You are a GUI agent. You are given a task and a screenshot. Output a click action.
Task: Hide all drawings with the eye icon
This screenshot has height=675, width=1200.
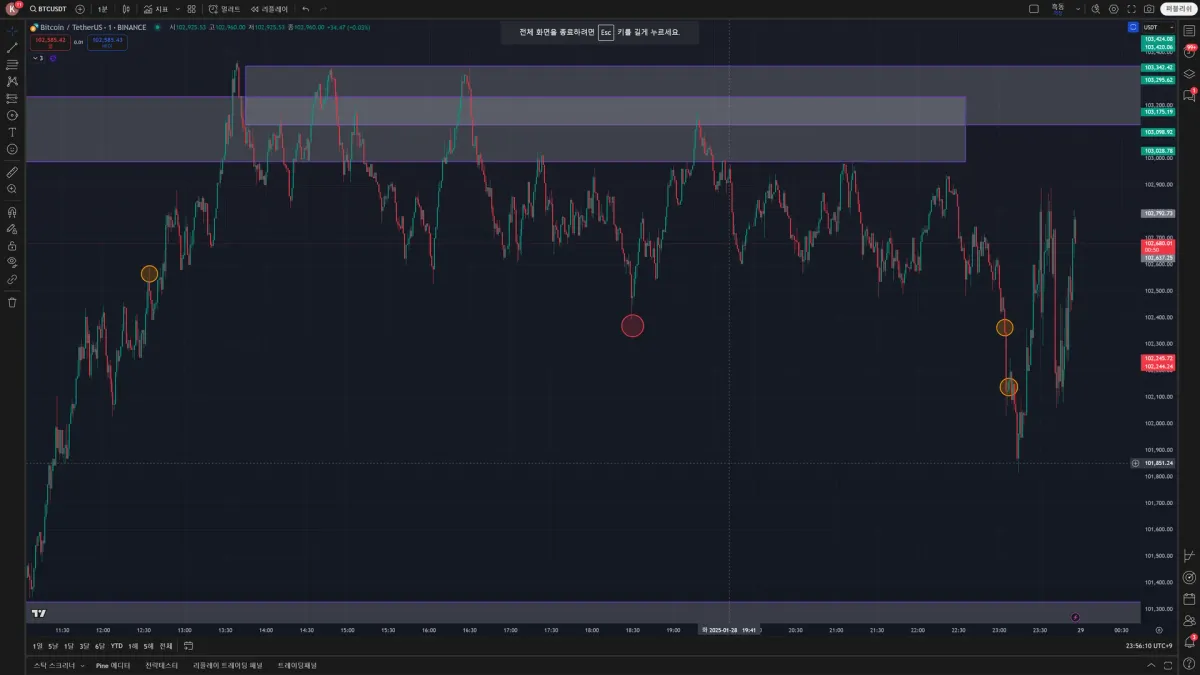pos(12,262)
